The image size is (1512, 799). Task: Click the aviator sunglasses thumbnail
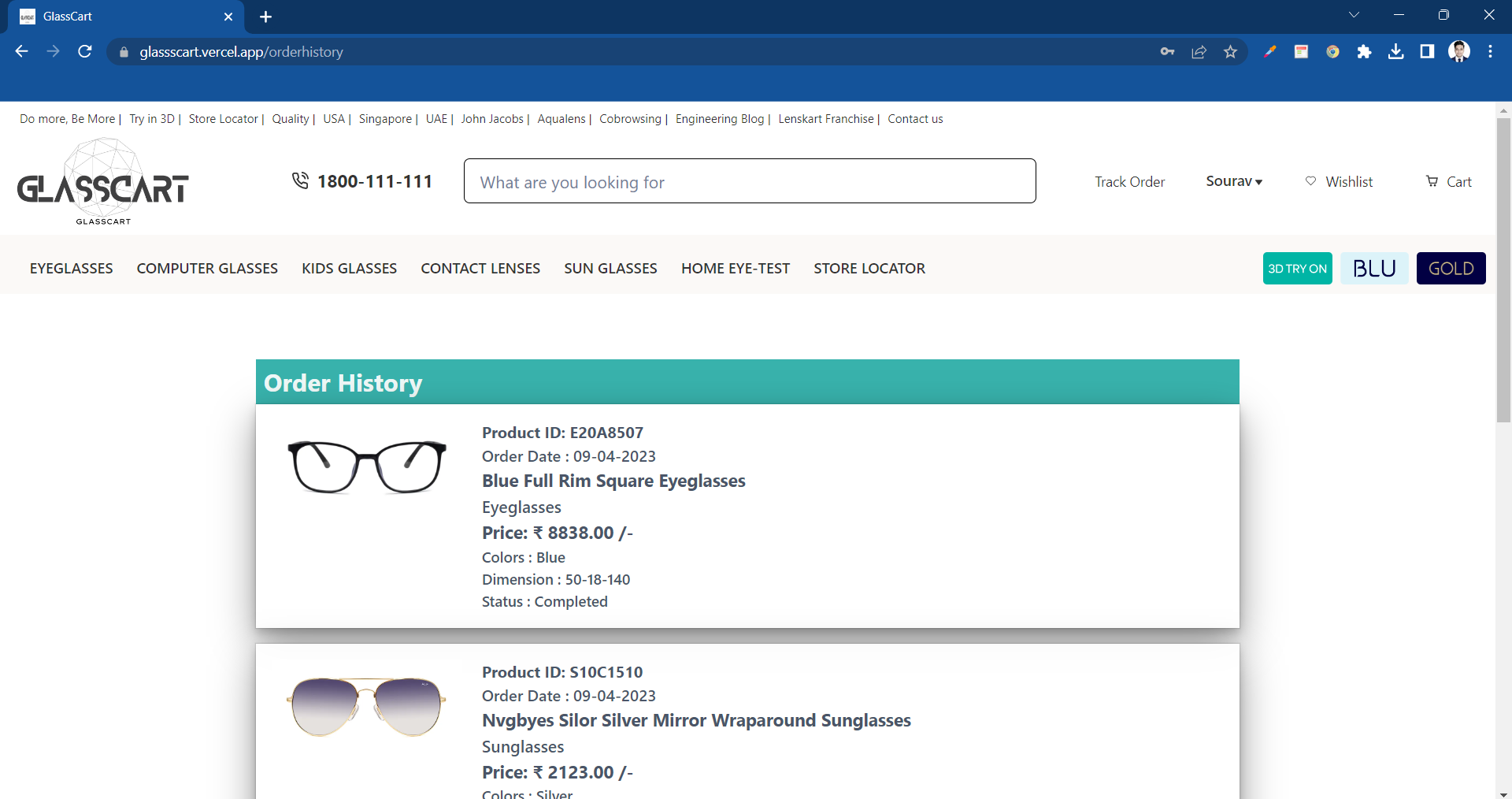367,706
